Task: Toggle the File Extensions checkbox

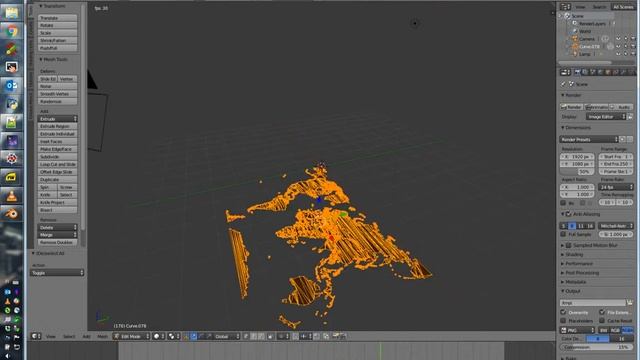Action: pos(602,312)
